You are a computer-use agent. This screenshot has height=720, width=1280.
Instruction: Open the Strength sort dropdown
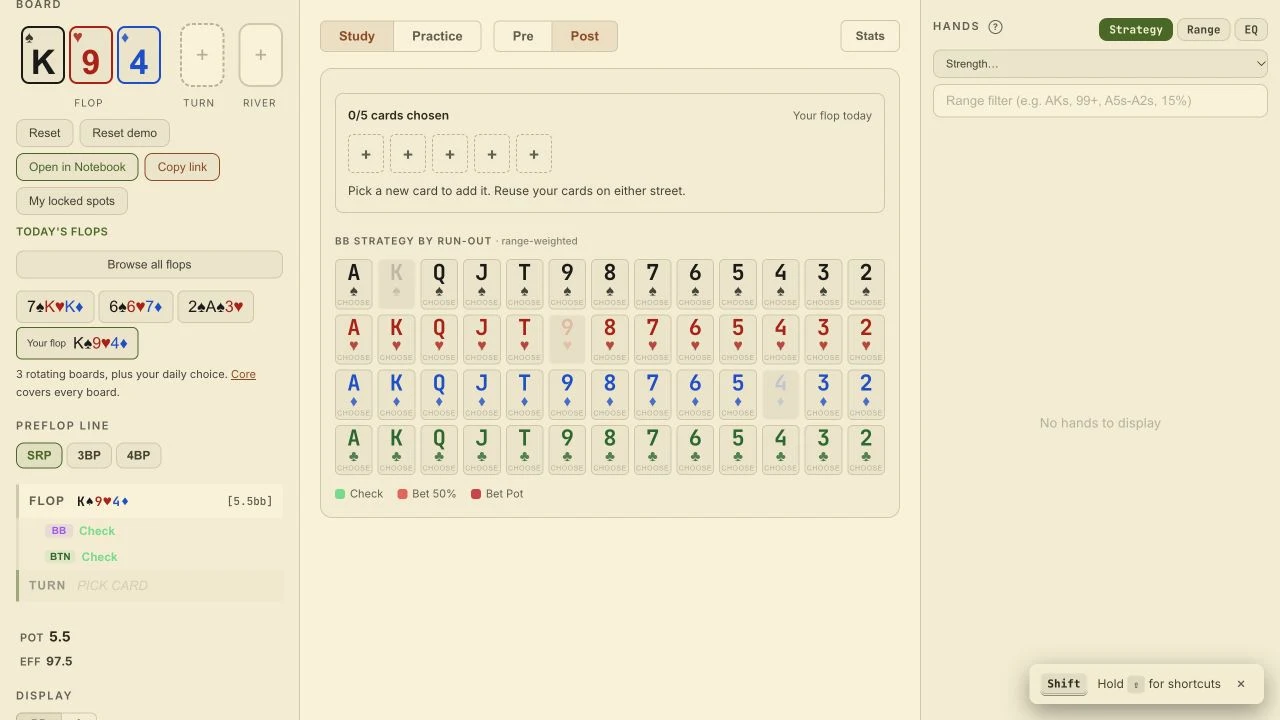click(1100, 64)
